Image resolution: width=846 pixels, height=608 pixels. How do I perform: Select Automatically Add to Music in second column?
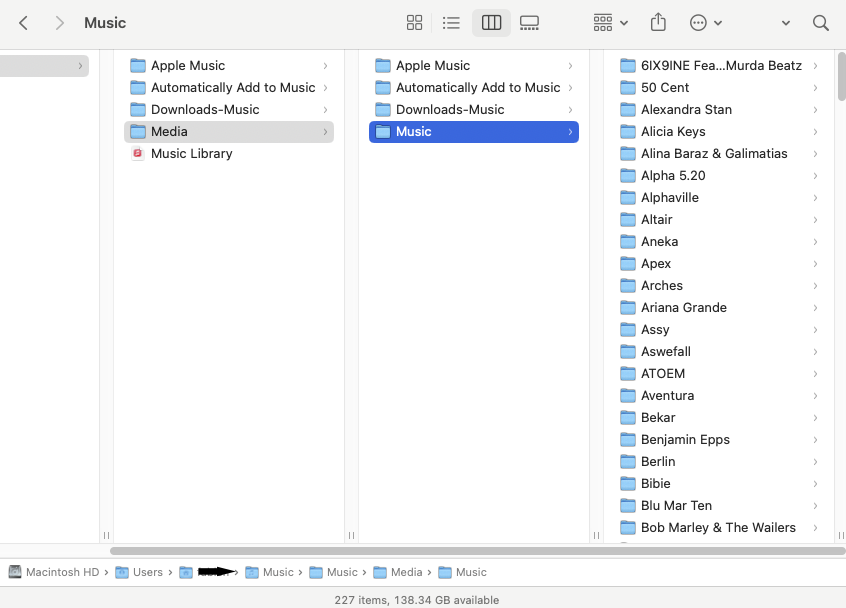tap(474, 88)
